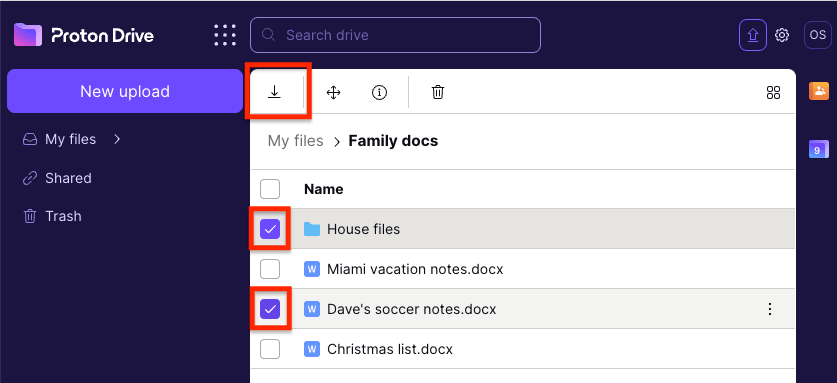Click the Proton Drive logo
This screenshot has width=837, height=383.
(84, 35)
